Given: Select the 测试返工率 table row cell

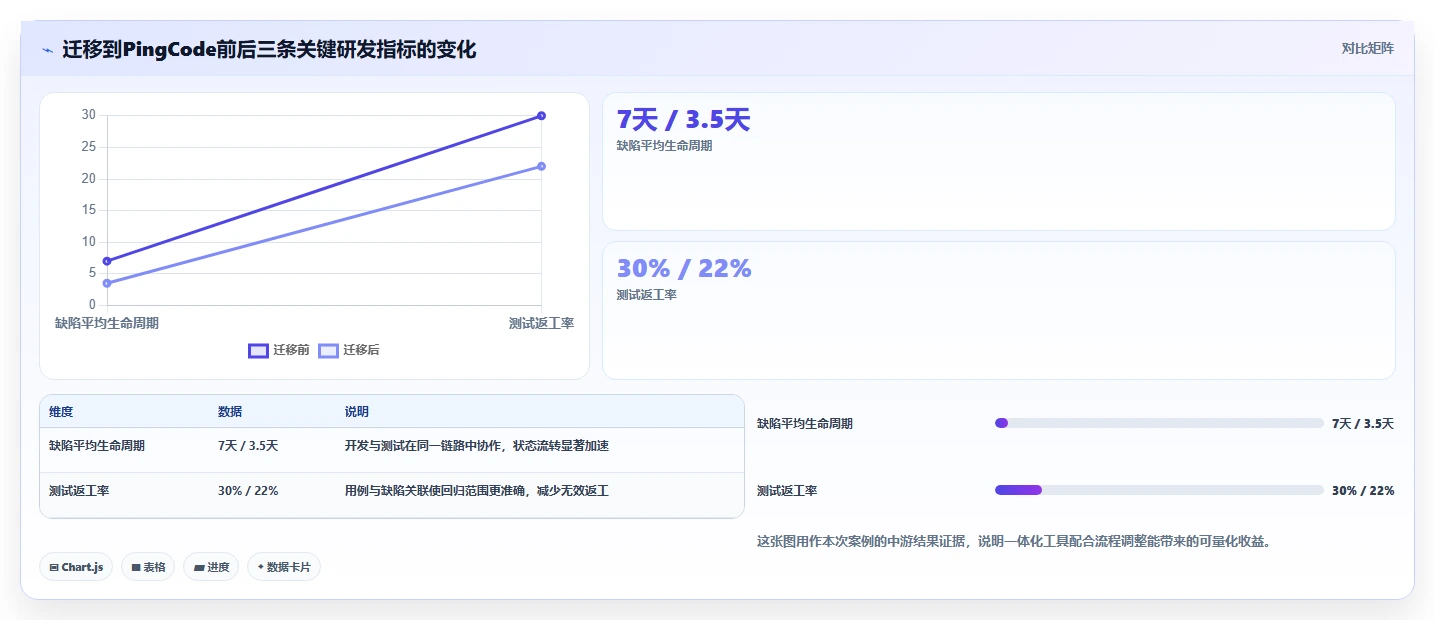Looking at the screenshot, I should click(x=79, y=491).
